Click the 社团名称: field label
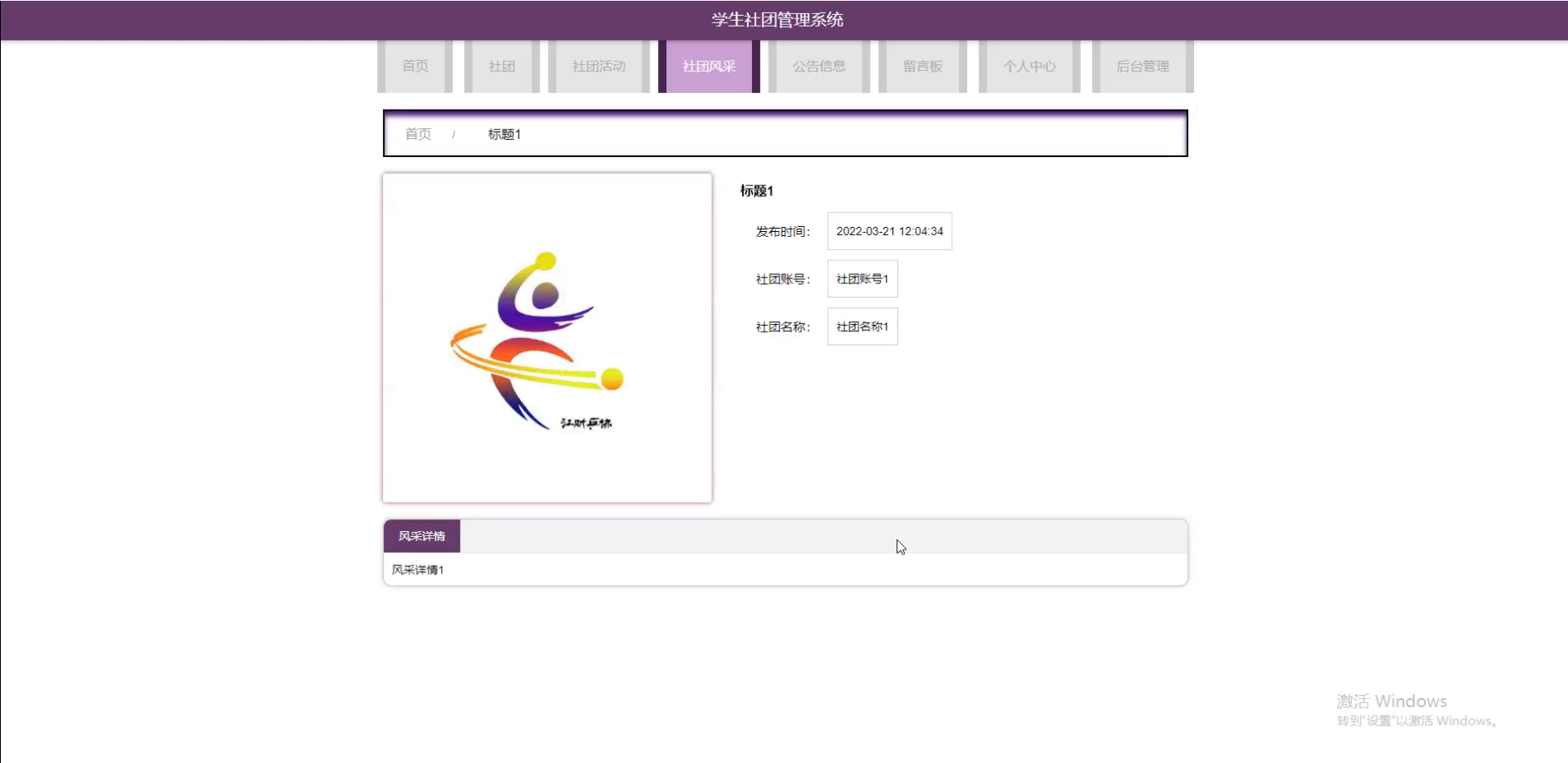Viewport: 1568px width, 763px height. tap(783, 327)
